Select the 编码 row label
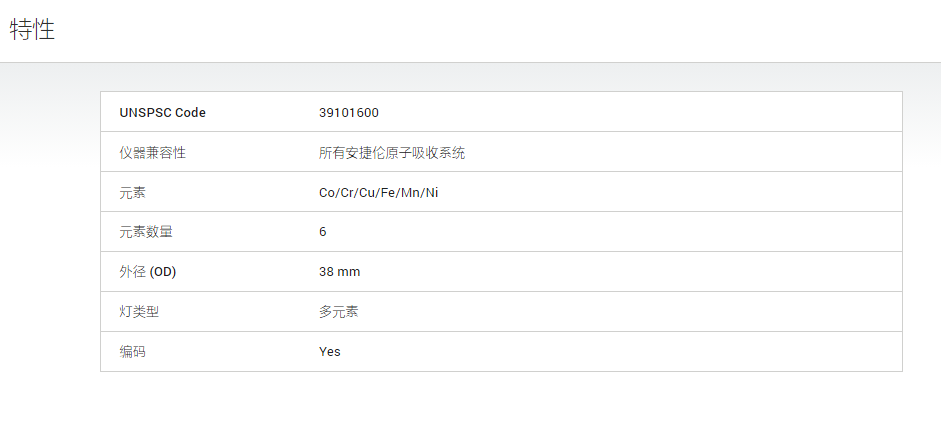This screenshot has height=431, width=941. point(133,352)
